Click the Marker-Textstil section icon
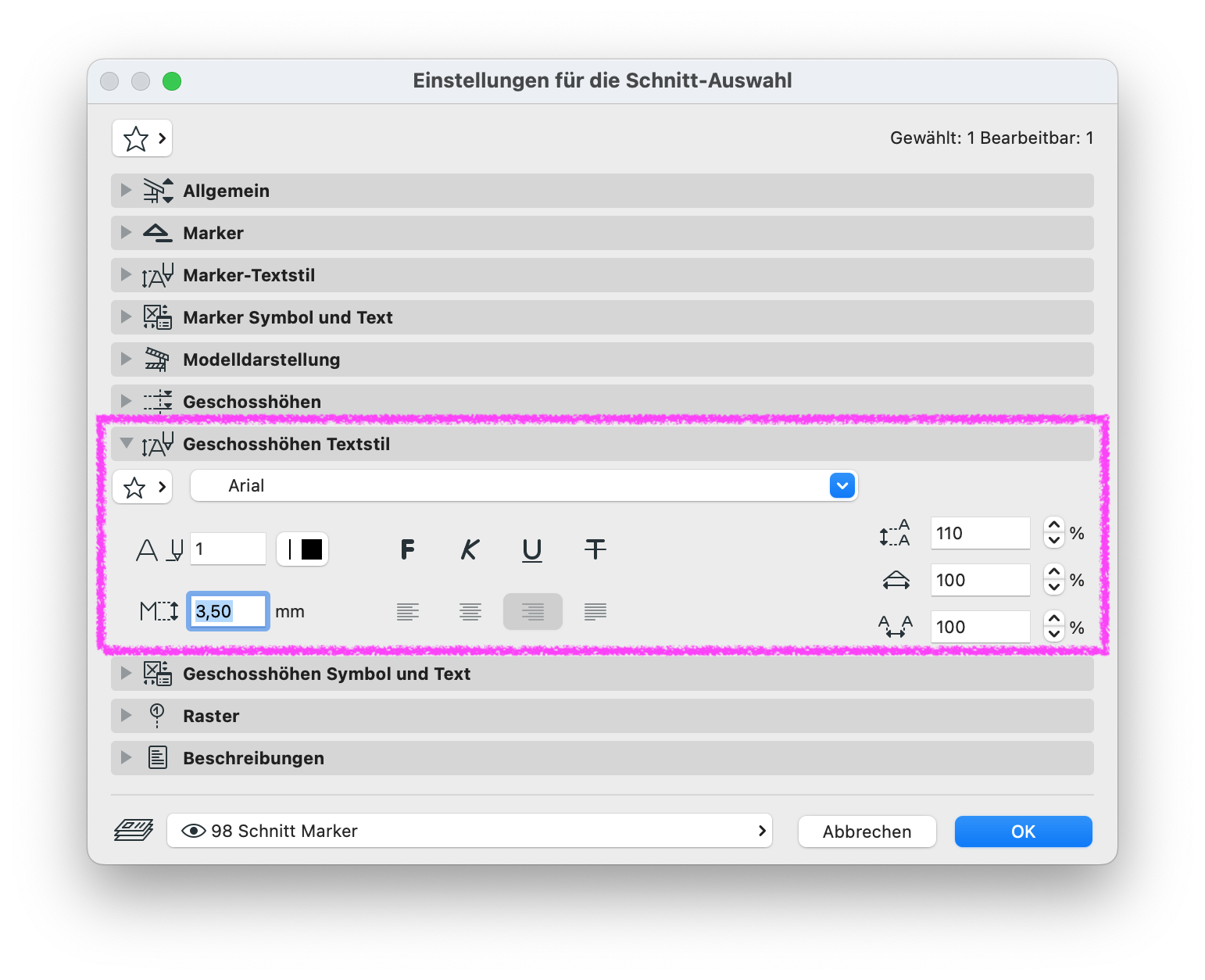 157,275
